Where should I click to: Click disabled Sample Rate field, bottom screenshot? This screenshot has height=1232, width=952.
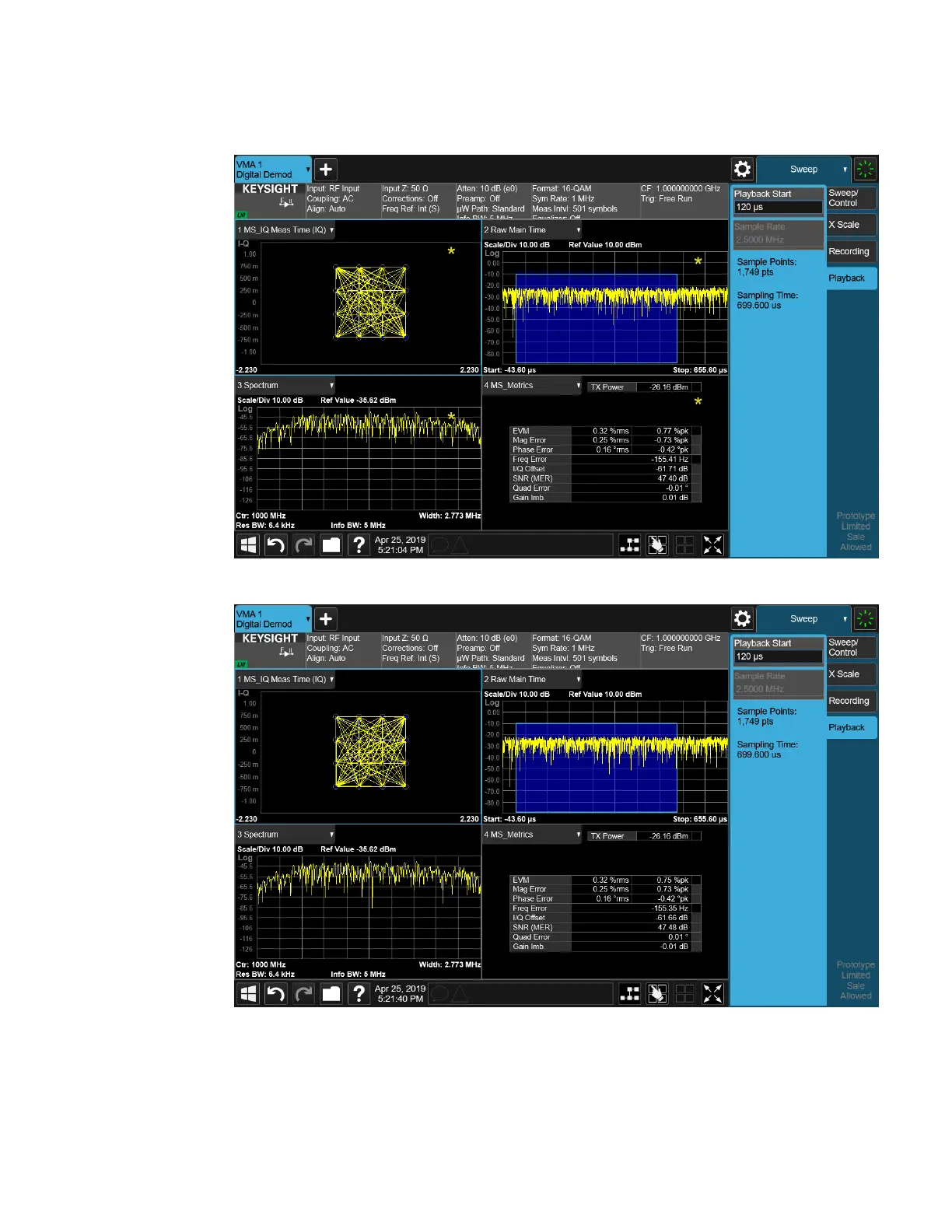[x=778, y=683]
